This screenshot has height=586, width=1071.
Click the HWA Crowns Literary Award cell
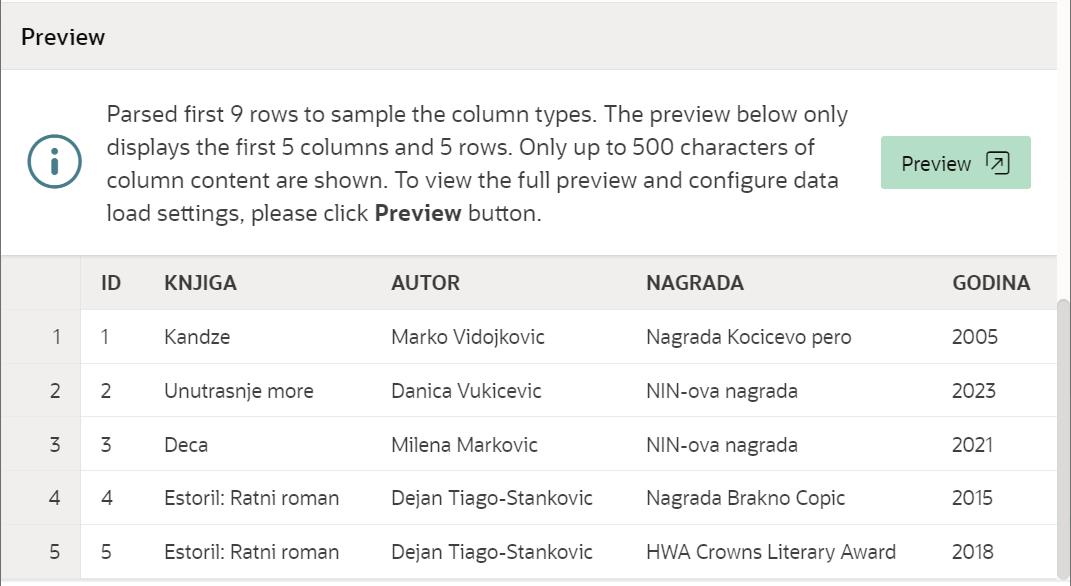(x=770, y=552)
